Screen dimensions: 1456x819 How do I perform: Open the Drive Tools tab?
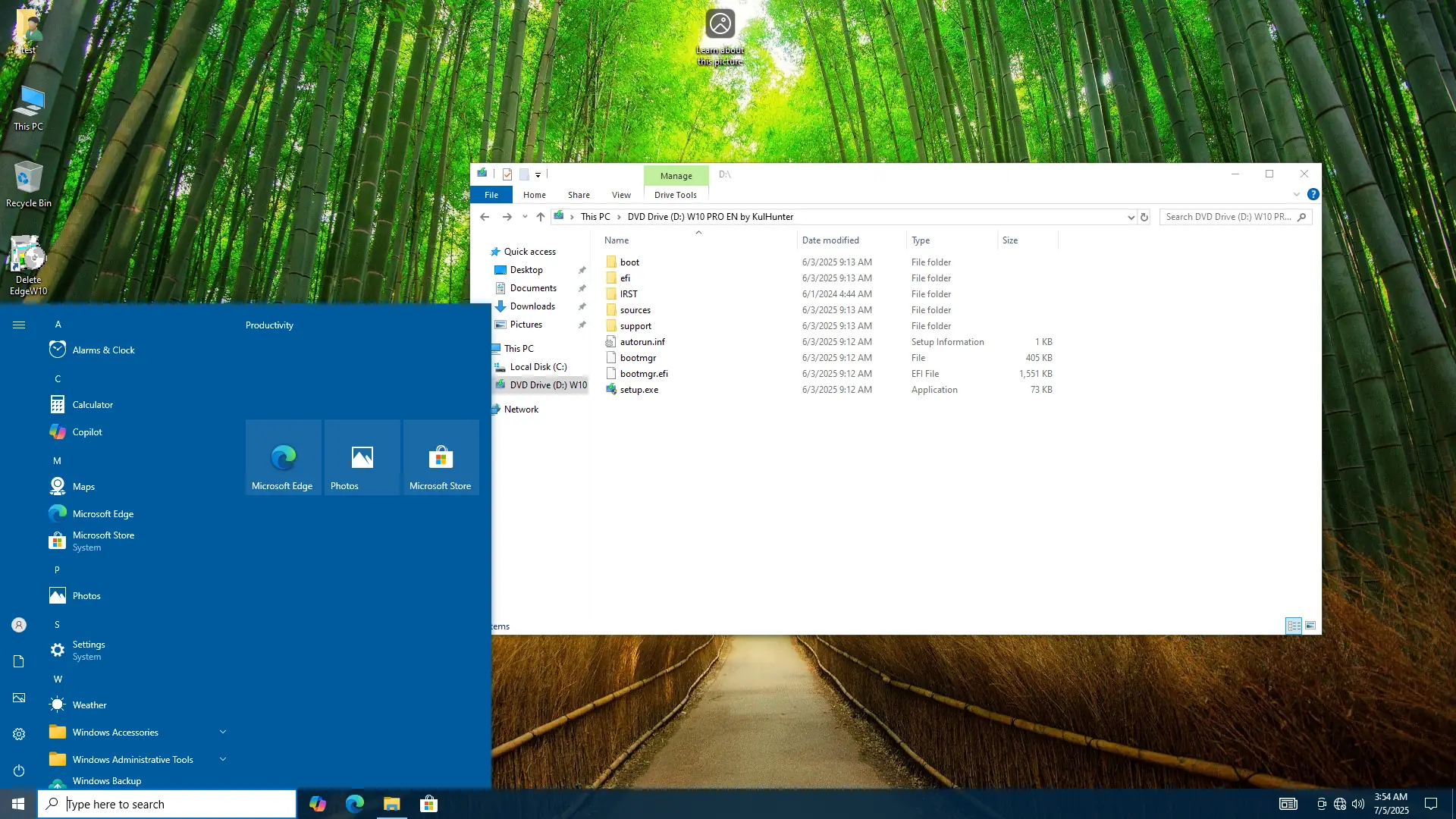[x=675, y=195]
